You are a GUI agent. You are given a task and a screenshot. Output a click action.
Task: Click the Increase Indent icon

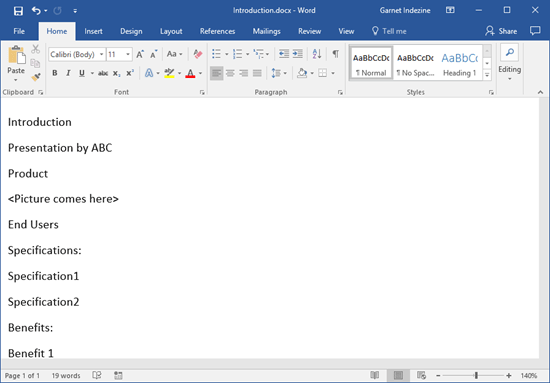click(x=297, y=54)
